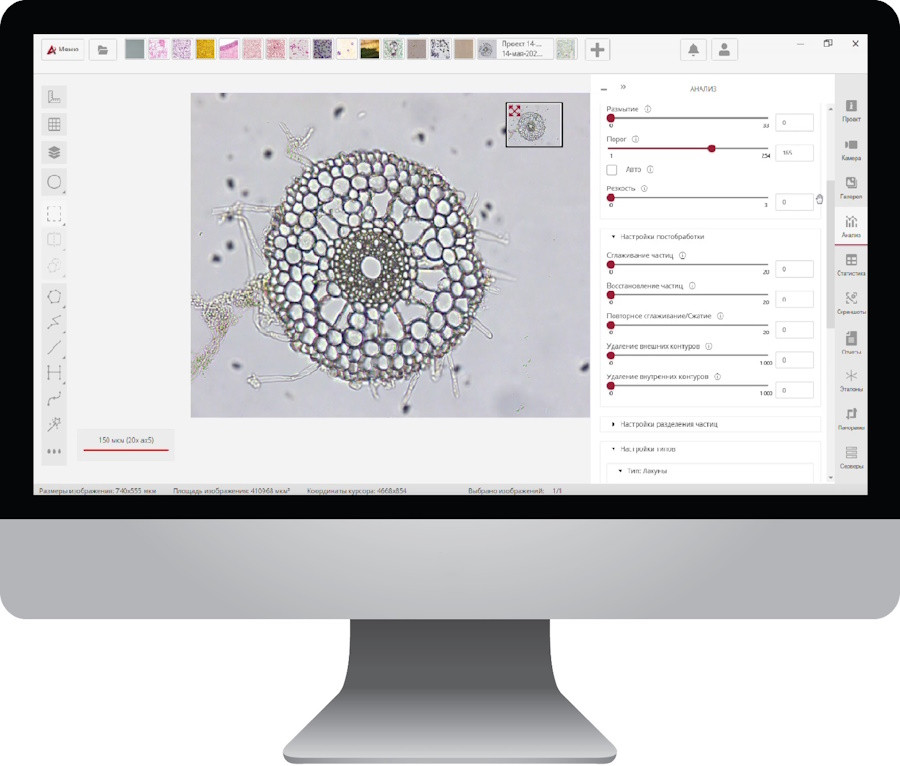
Task: Open the Эталоны tab
Action: point(851,381)
